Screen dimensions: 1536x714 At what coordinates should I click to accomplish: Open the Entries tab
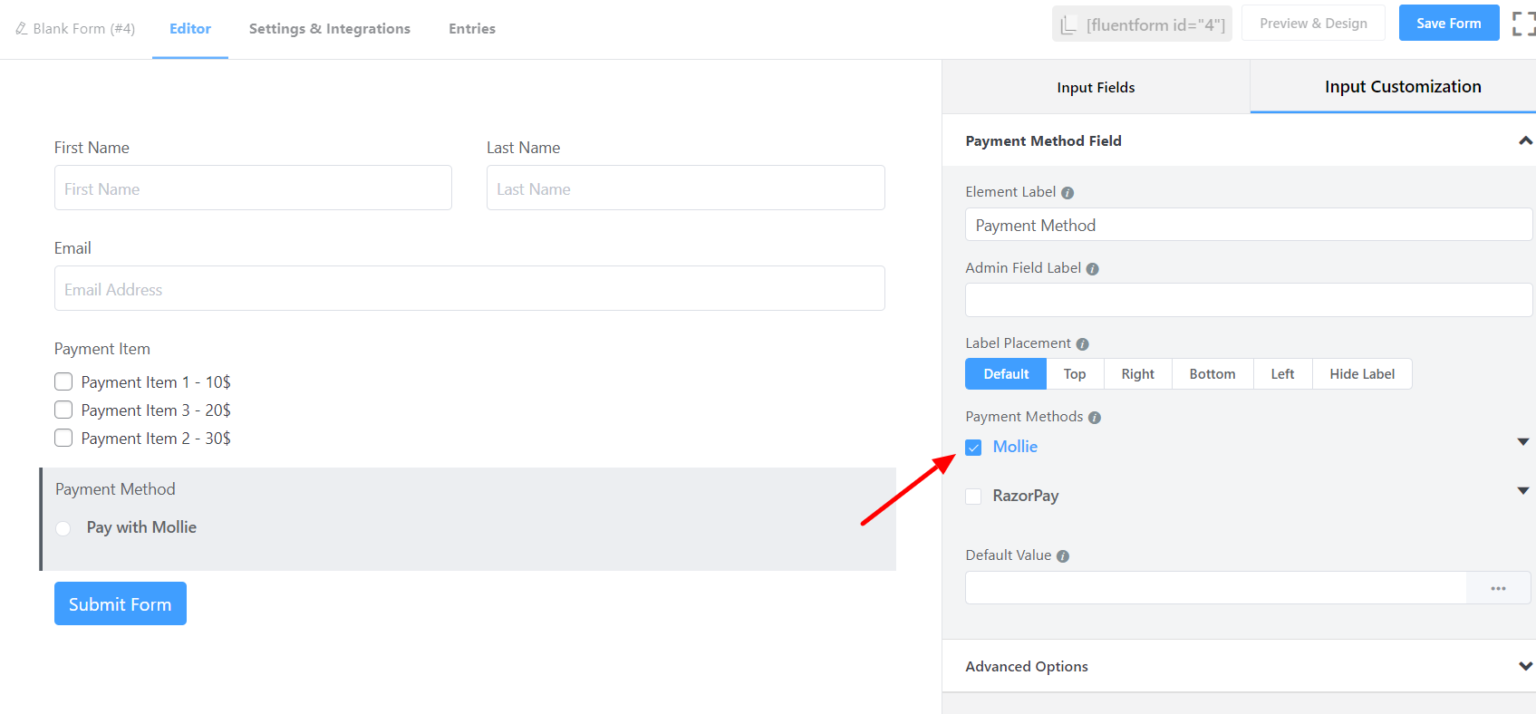471,28
